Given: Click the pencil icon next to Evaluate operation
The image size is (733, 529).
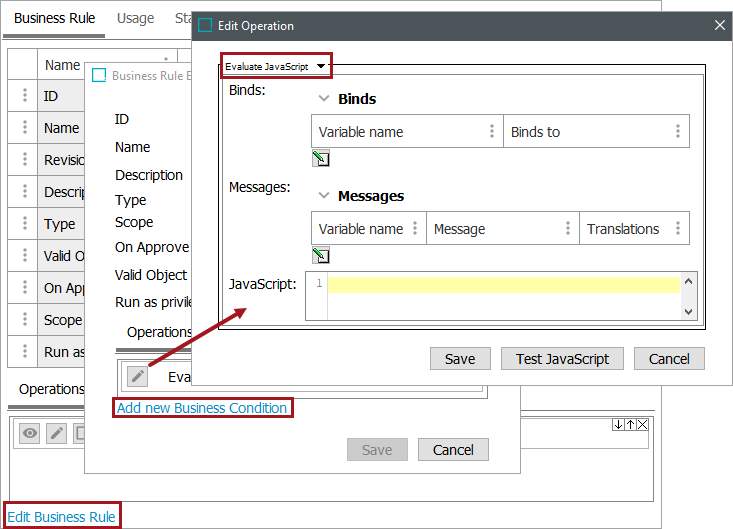Looking at the screenshot, I should point(138,376).
